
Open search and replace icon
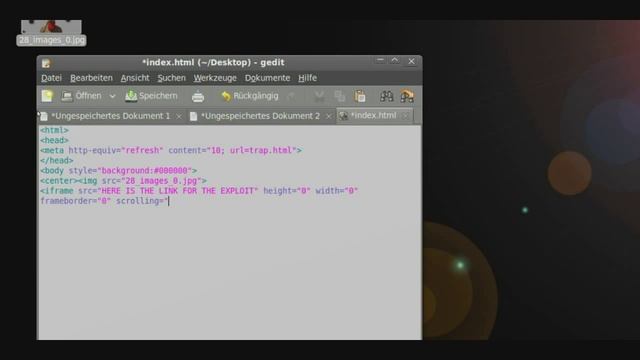(x=407, y=96)
